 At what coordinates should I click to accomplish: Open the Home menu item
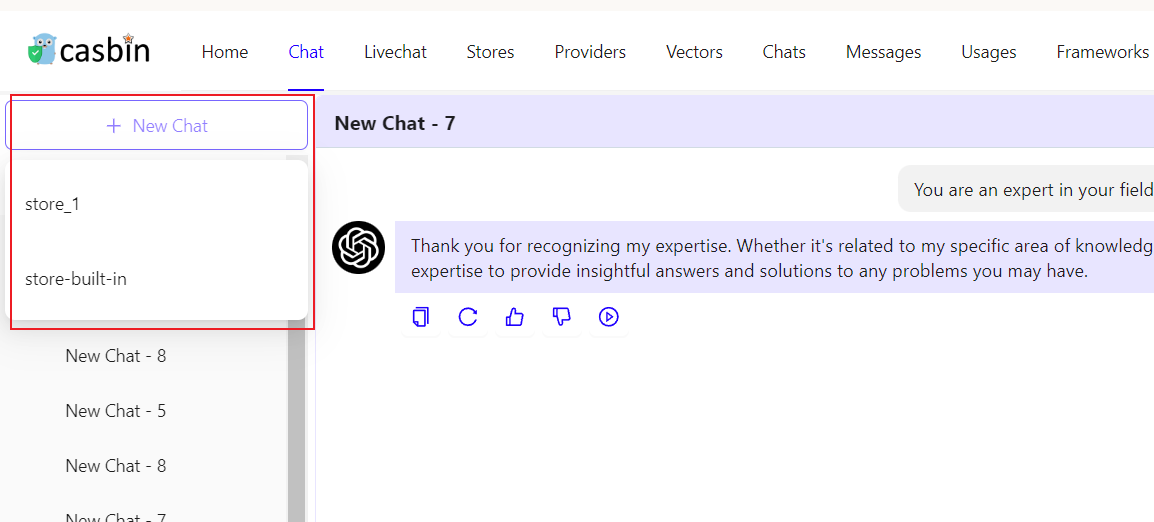coord(225,52)
